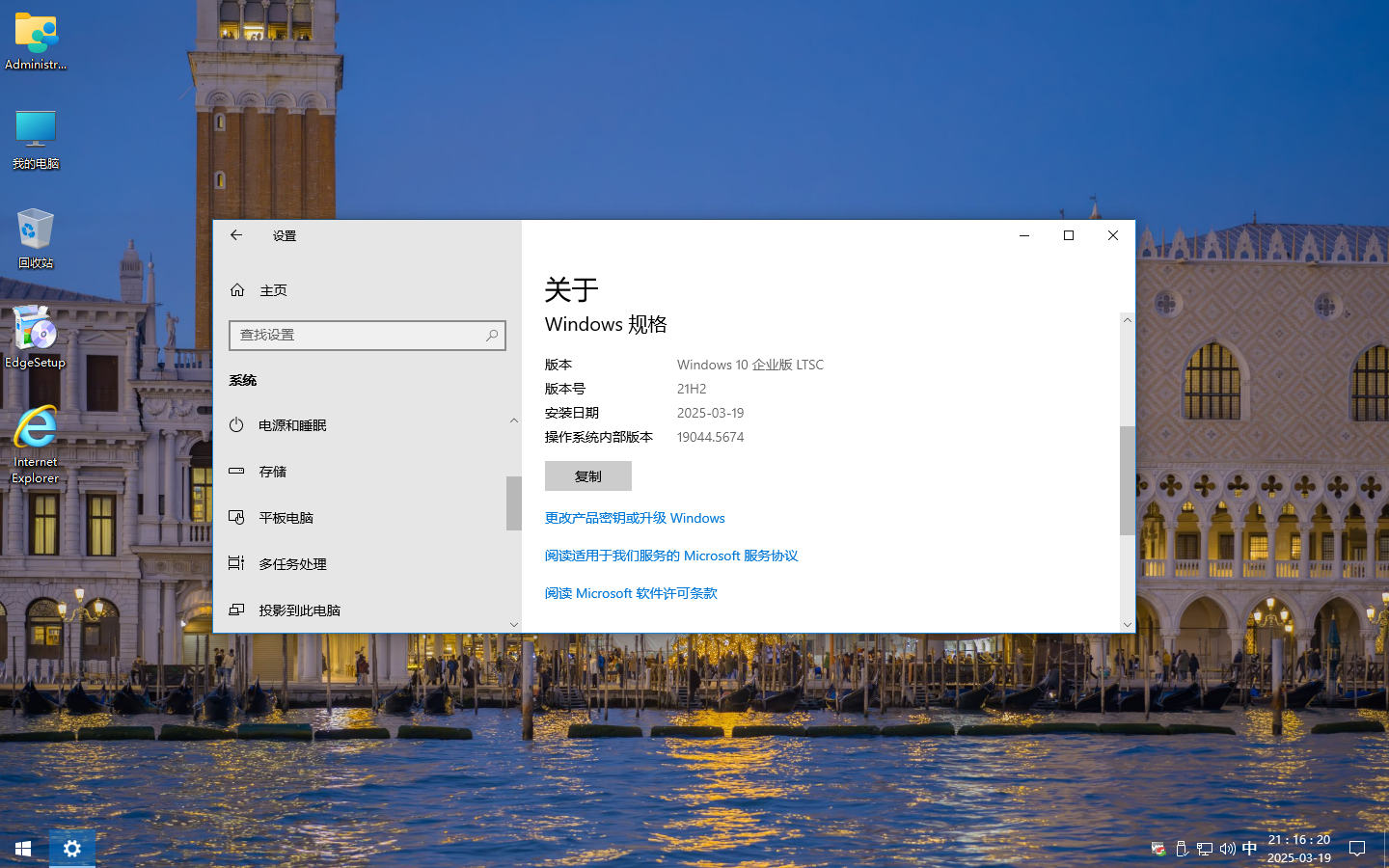1389x868 pixels.
Task: Click the Settings gear taskbar button
Action: click(x=72, y=849)
